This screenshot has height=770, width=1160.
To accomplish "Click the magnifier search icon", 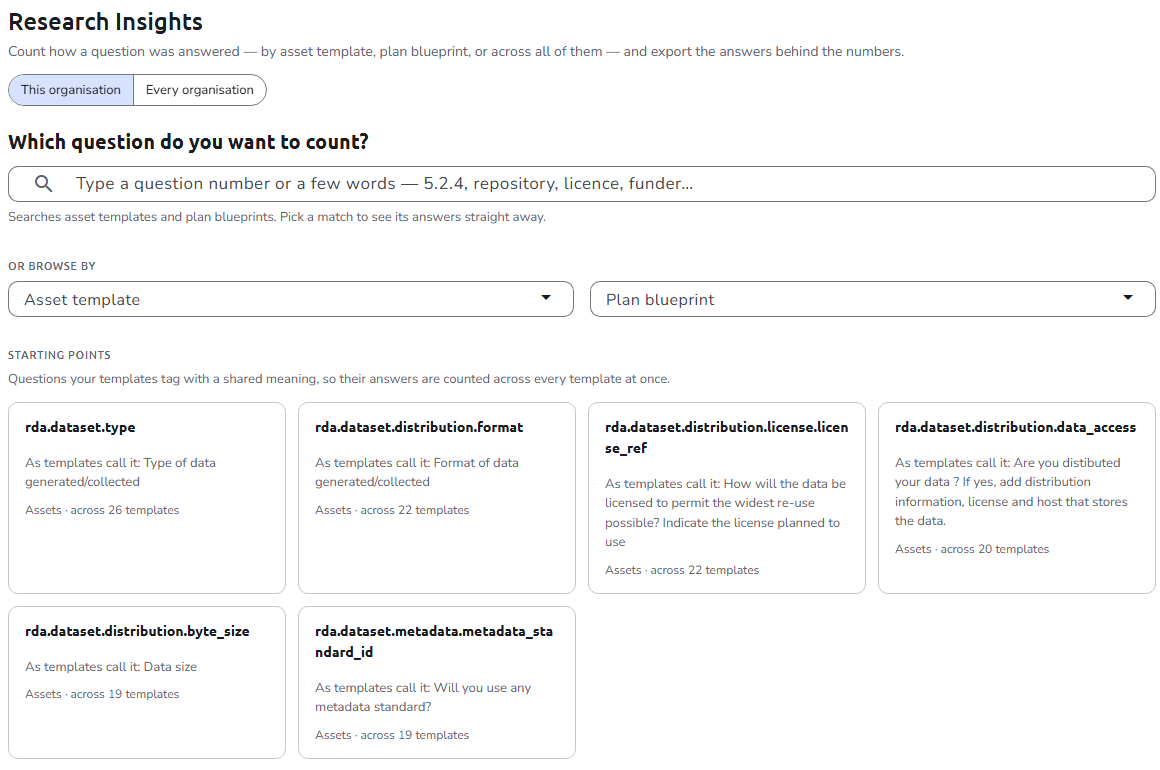I will [x=44, y=183].
